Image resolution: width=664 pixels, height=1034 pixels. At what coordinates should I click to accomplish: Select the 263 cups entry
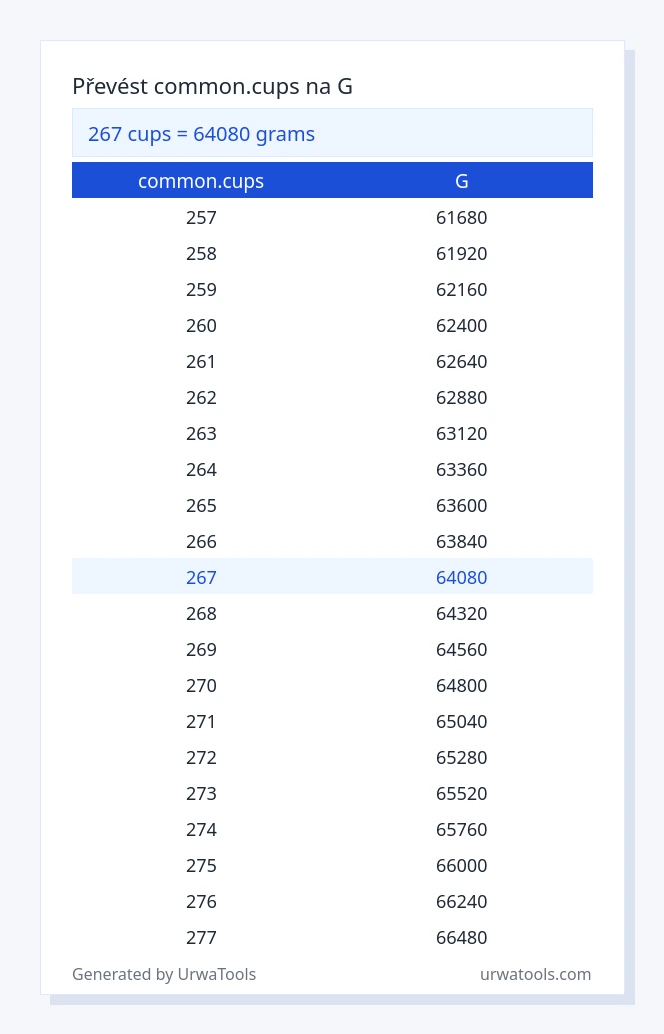(x=201, y=433)
